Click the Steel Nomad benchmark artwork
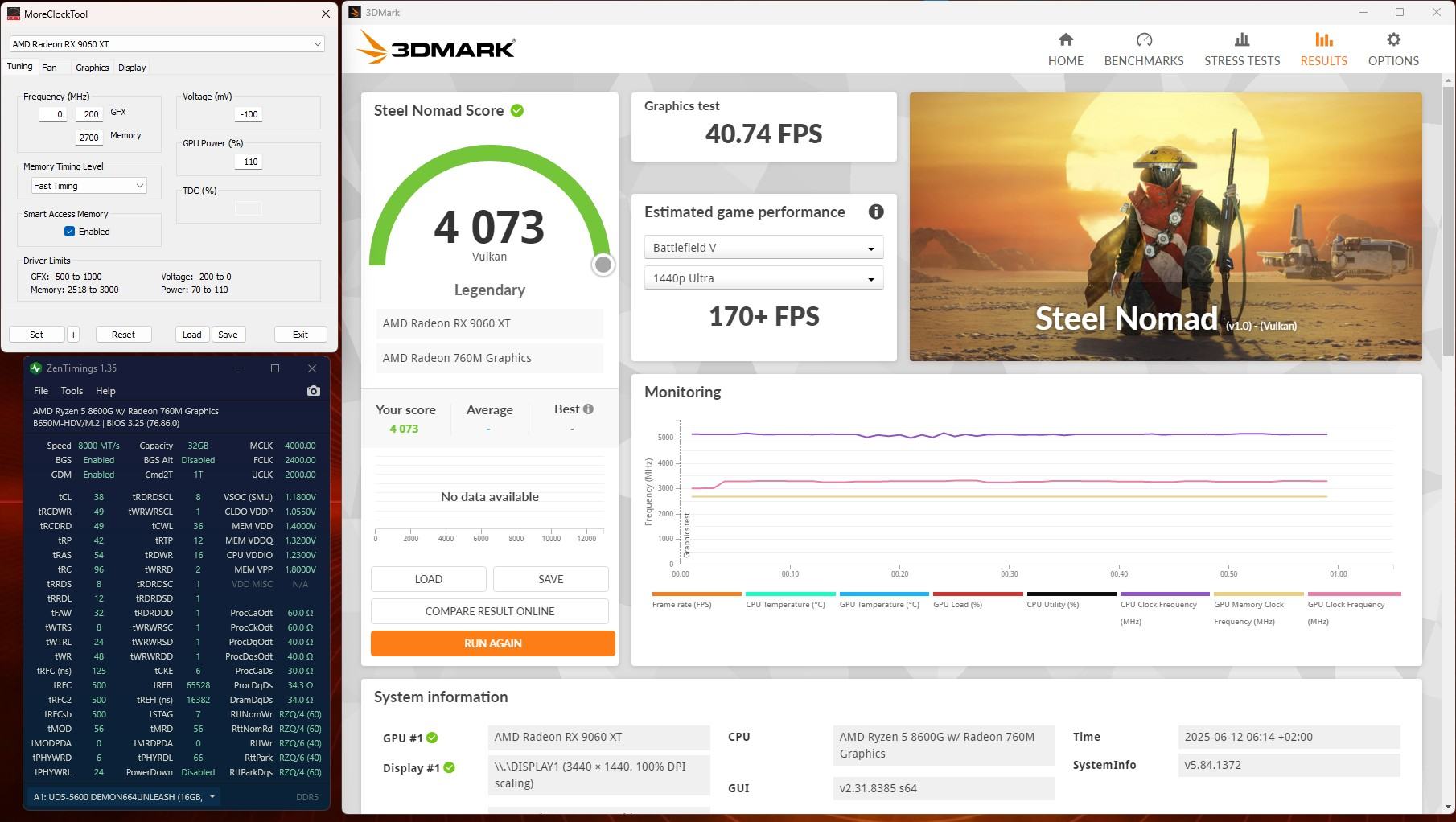The image size is (1456, 822). (x=1166, y=227)
